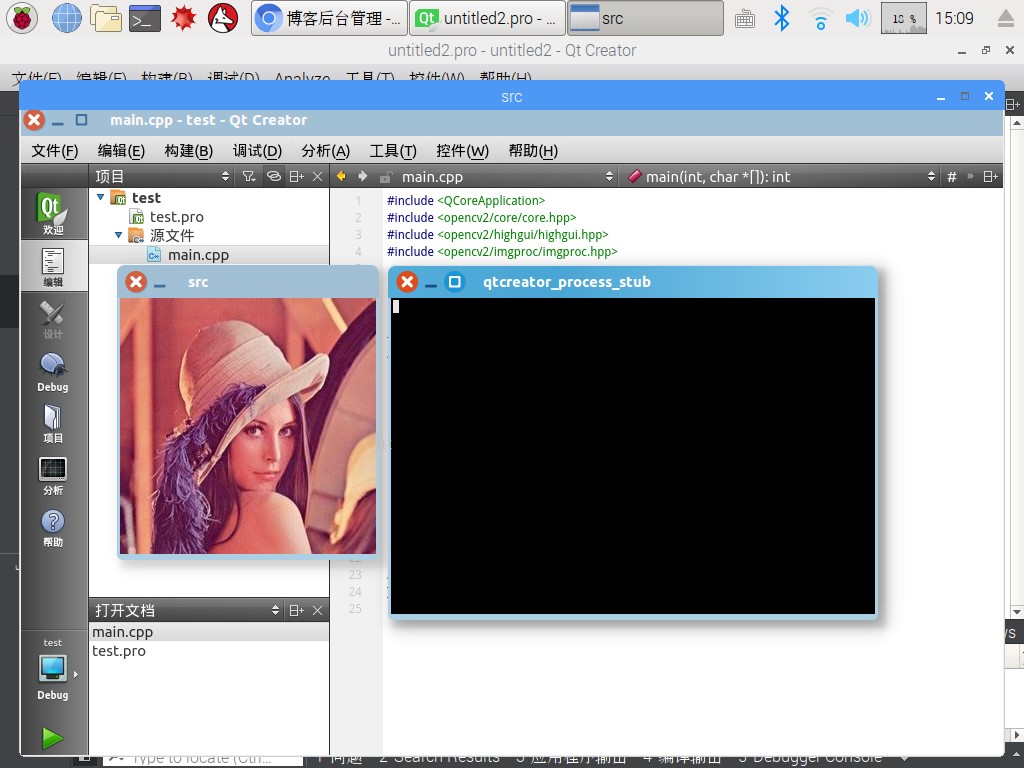Screen dimensions: 1024x768
Task: Open the 调试(D) menu
Action: (x=257, y=151)
